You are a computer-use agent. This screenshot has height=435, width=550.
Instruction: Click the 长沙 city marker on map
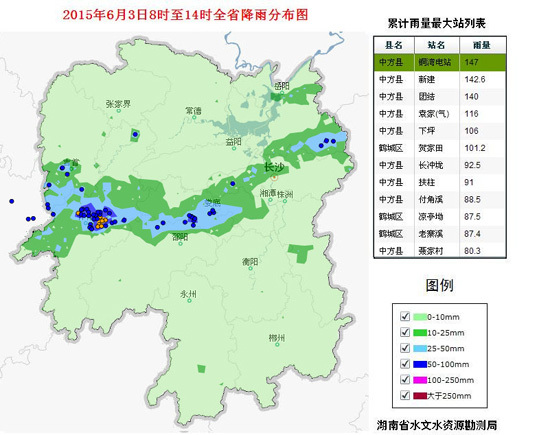pos(275,178)
